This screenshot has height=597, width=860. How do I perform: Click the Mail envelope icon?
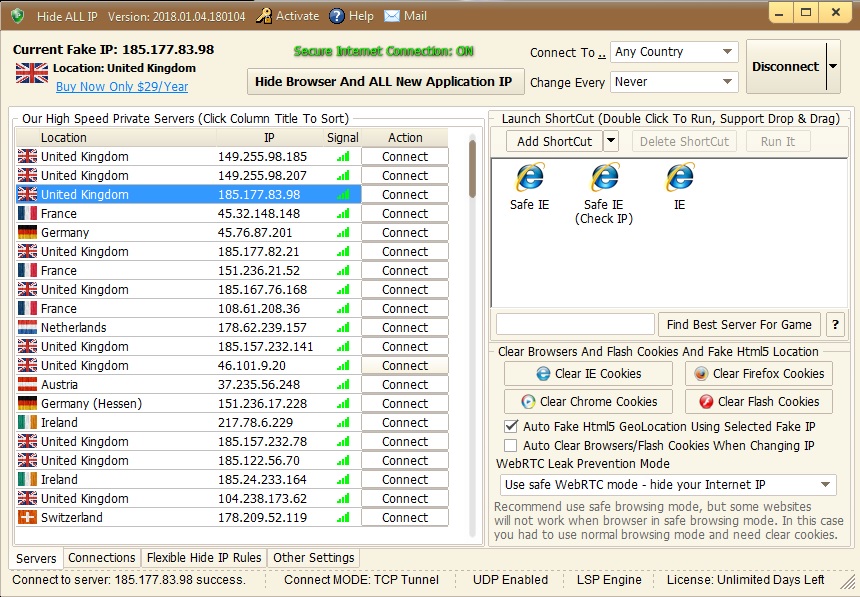(x=392, y=16)
